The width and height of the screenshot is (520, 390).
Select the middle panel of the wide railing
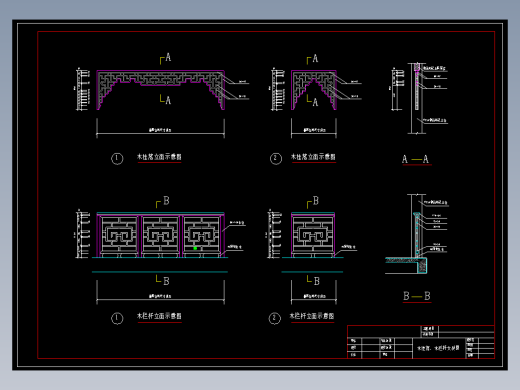tap(160, 236)
